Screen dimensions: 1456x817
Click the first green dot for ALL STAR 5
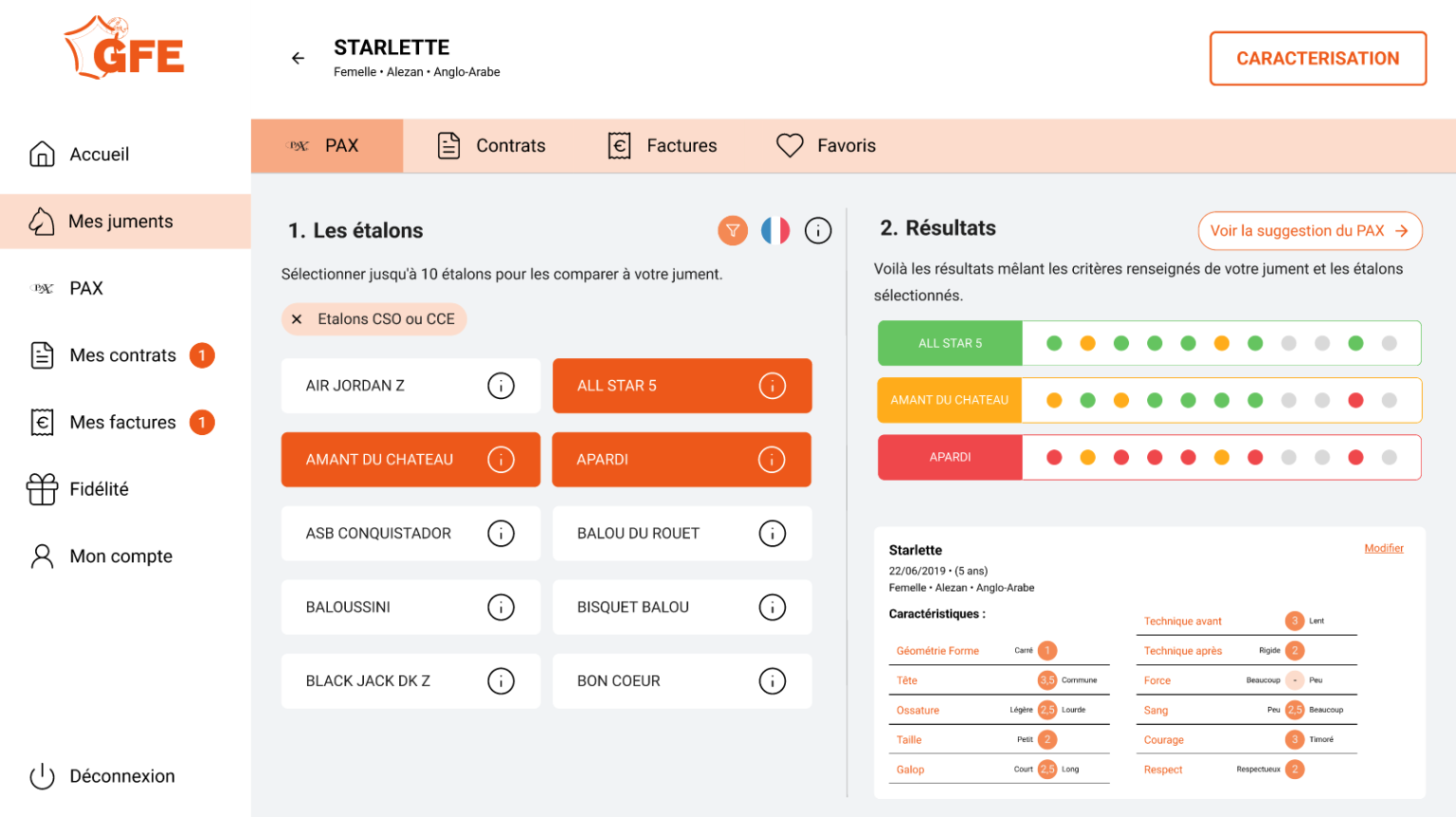[x=1054, y=343]
